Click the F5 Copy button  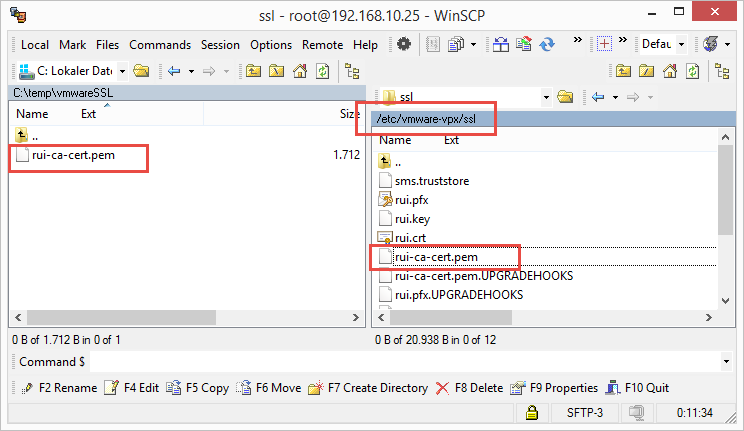click(x=198, y=388)
